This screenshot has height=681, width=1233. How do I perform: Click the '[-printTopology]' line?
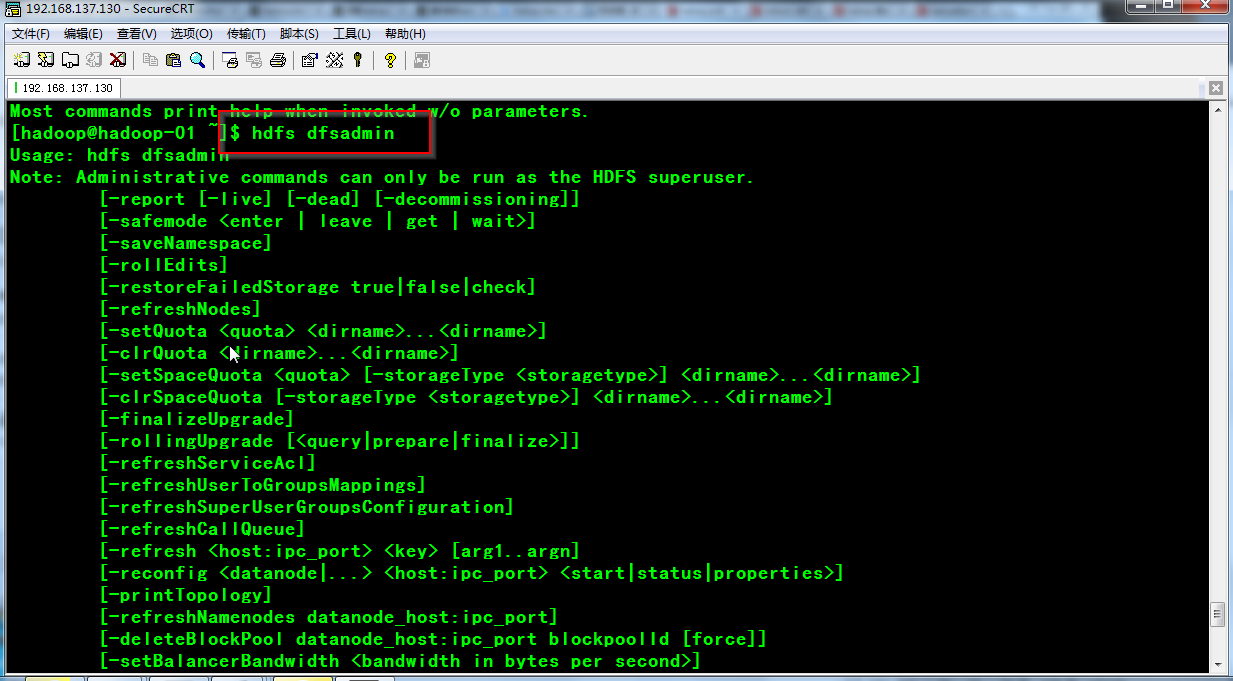pos(186,595)
